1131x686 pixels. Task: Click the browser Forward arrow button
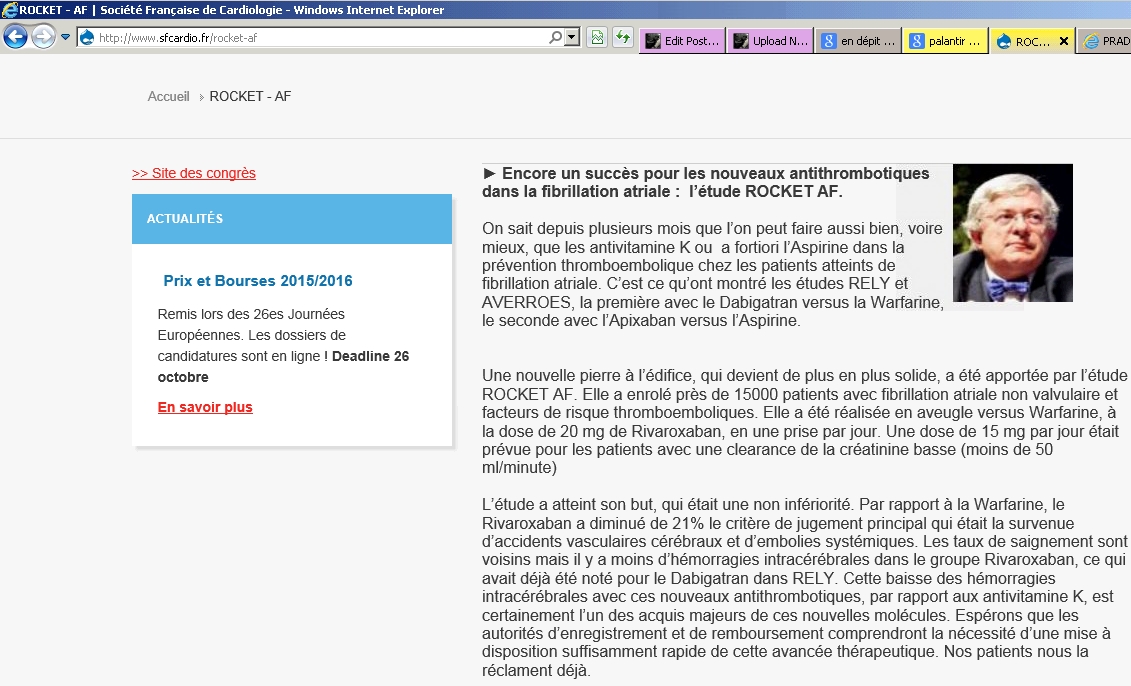coord(43,37)
